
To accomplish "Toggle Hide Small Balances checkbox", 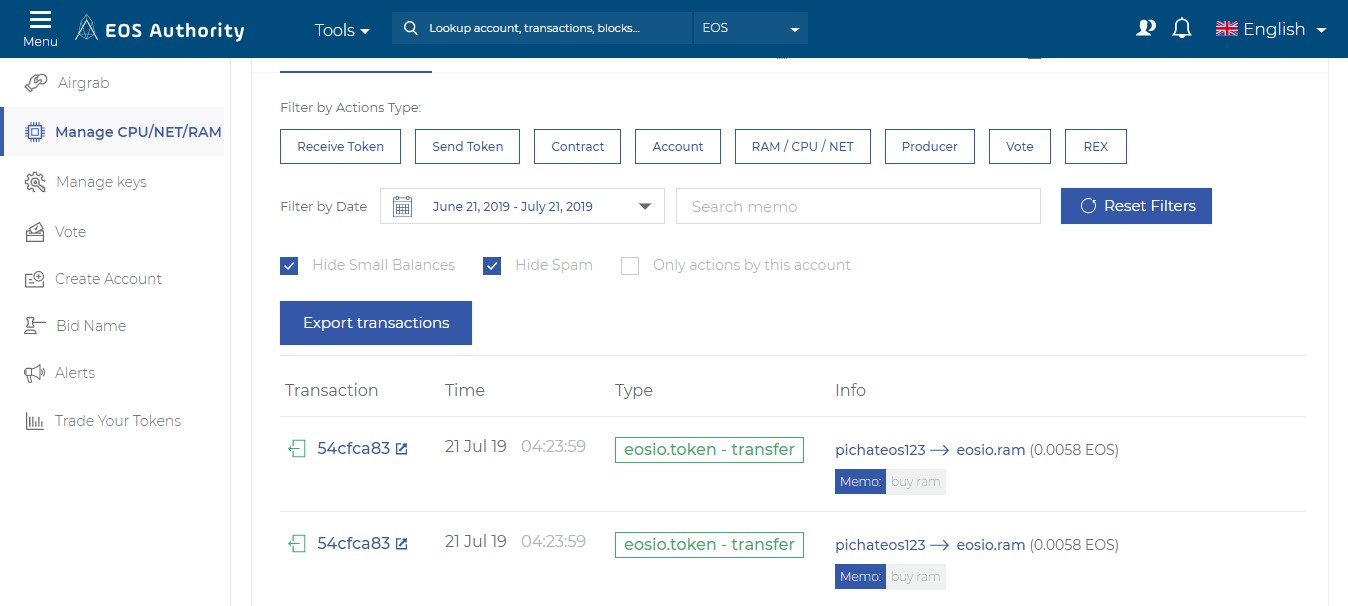I will click(289, 266).
